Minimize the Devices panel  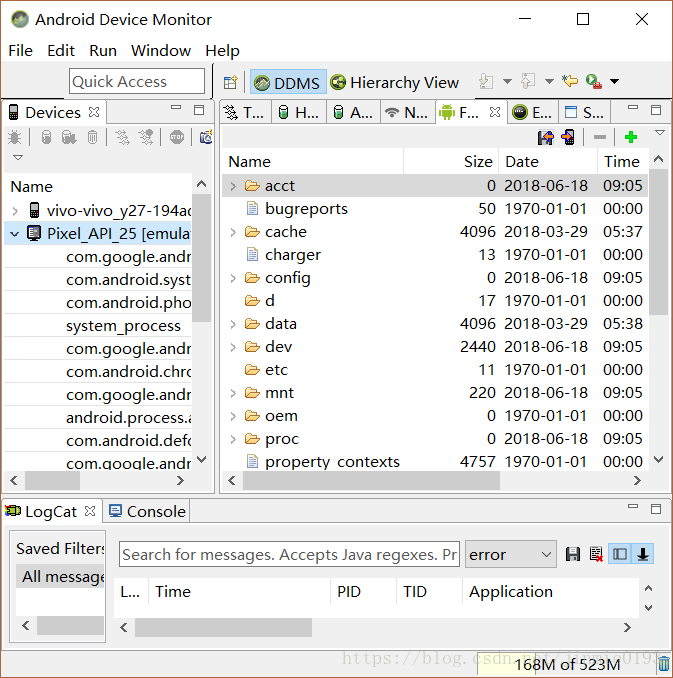tap(176, 107)
